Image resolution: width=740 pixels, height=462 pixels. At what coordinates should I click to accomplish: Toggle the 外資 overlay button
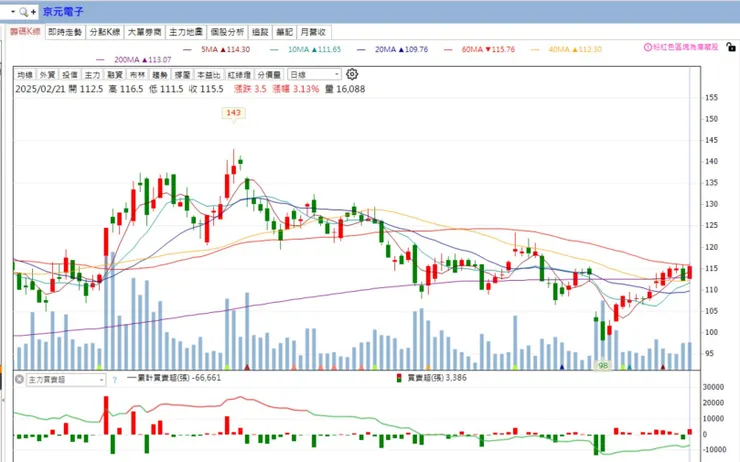point(47,75)
